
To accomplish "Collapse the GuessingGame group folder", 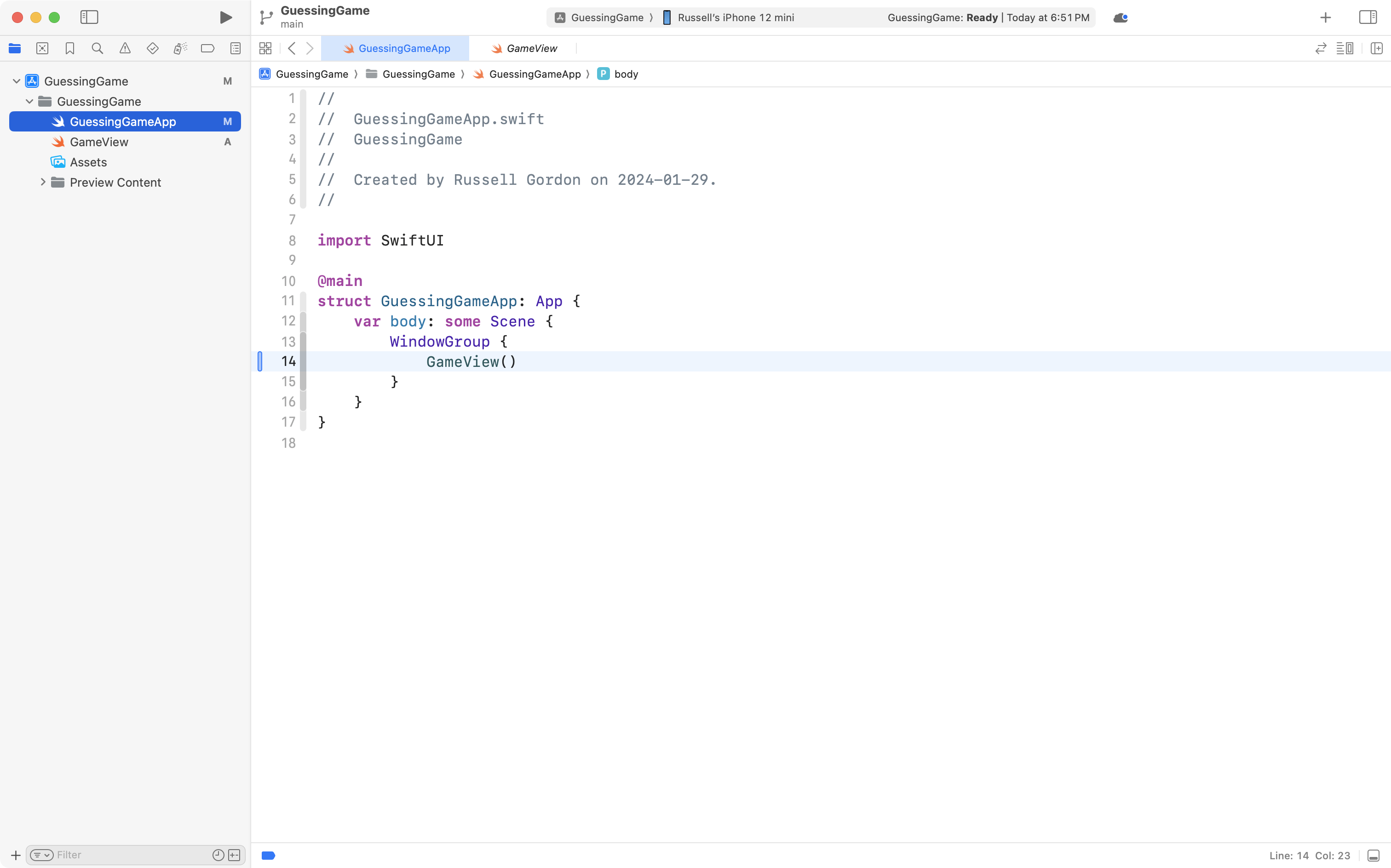I will pos(29,101).
